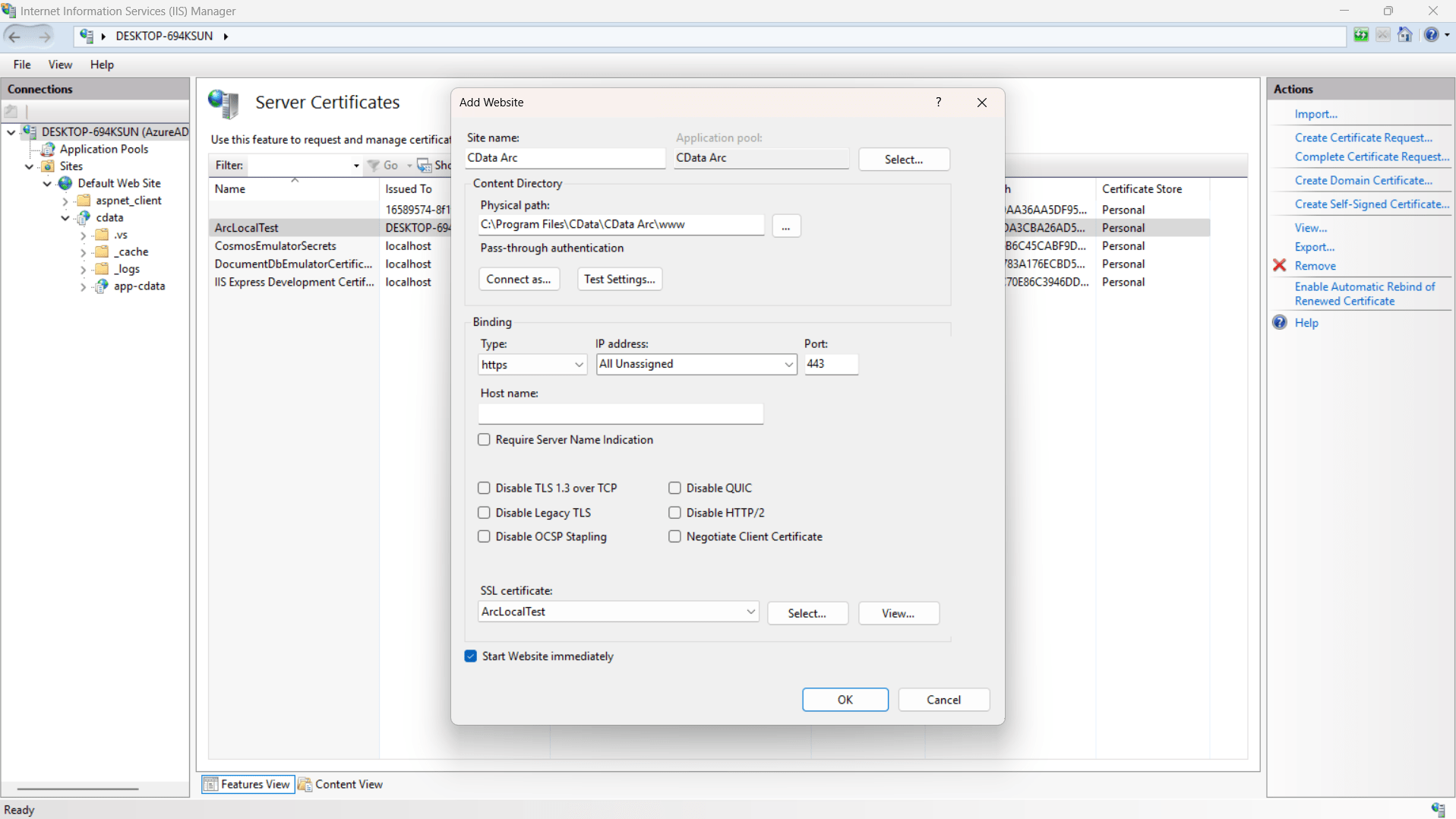Click the app-cdata application icon

tap(101, 286)
